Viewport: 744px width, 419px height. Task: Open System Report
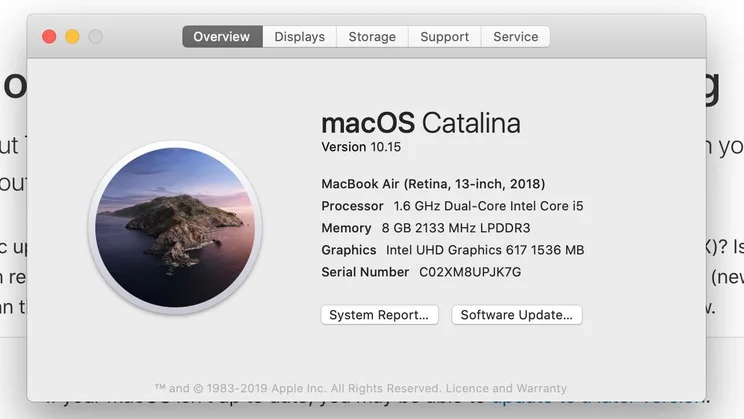point(380,315)
